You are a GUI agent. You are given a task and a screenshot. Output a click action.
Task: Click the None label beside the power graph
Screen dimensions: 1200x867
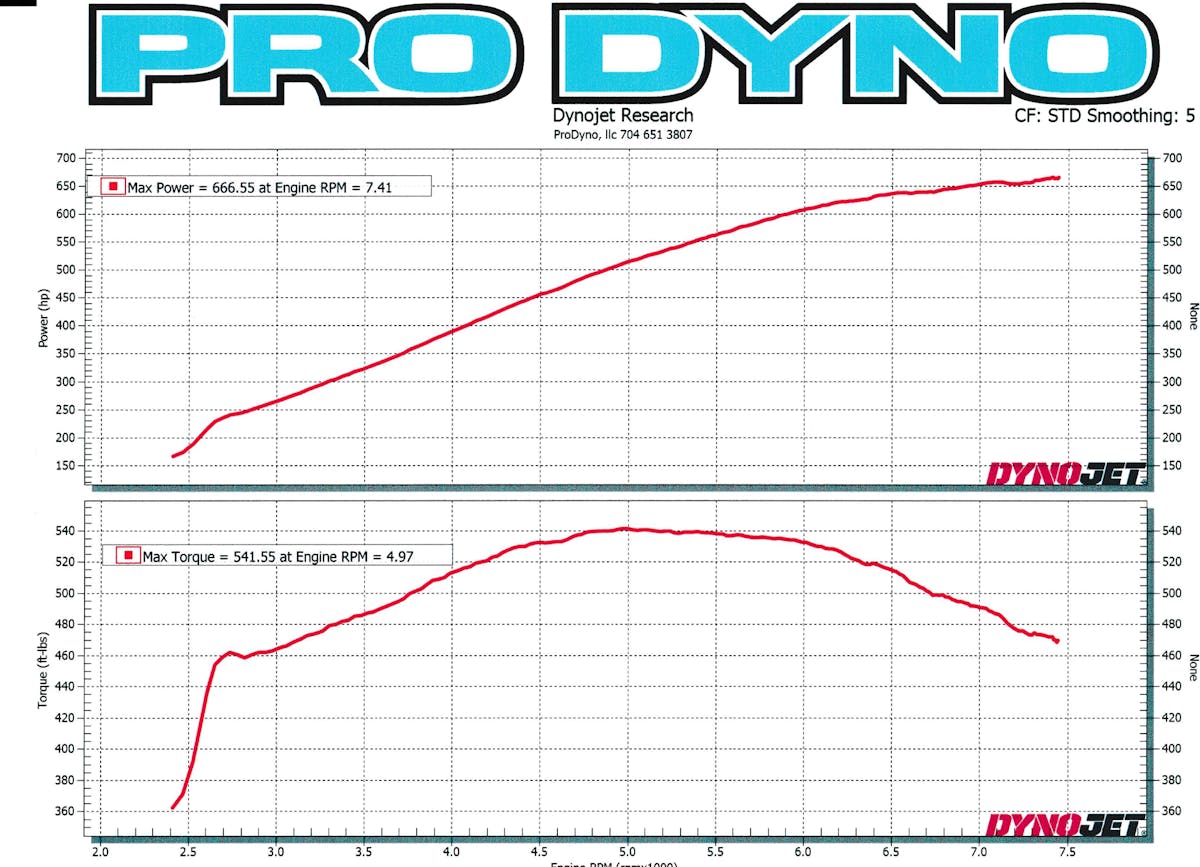pos(1191,315)
